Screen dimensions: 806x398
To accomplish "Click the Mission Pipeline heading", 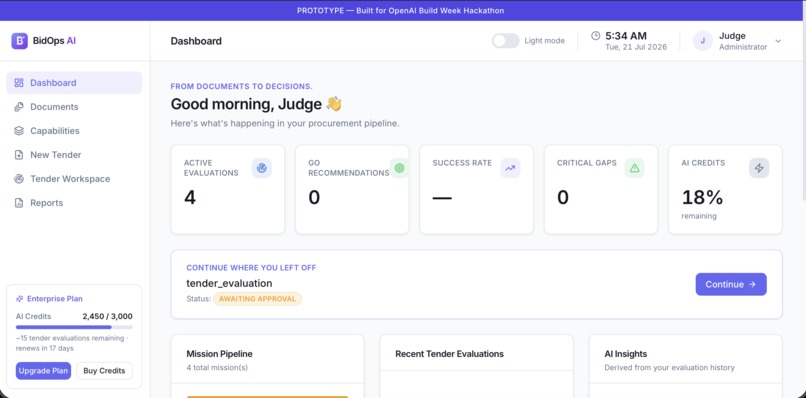I will pyautogui.click(x=219, y=354).
